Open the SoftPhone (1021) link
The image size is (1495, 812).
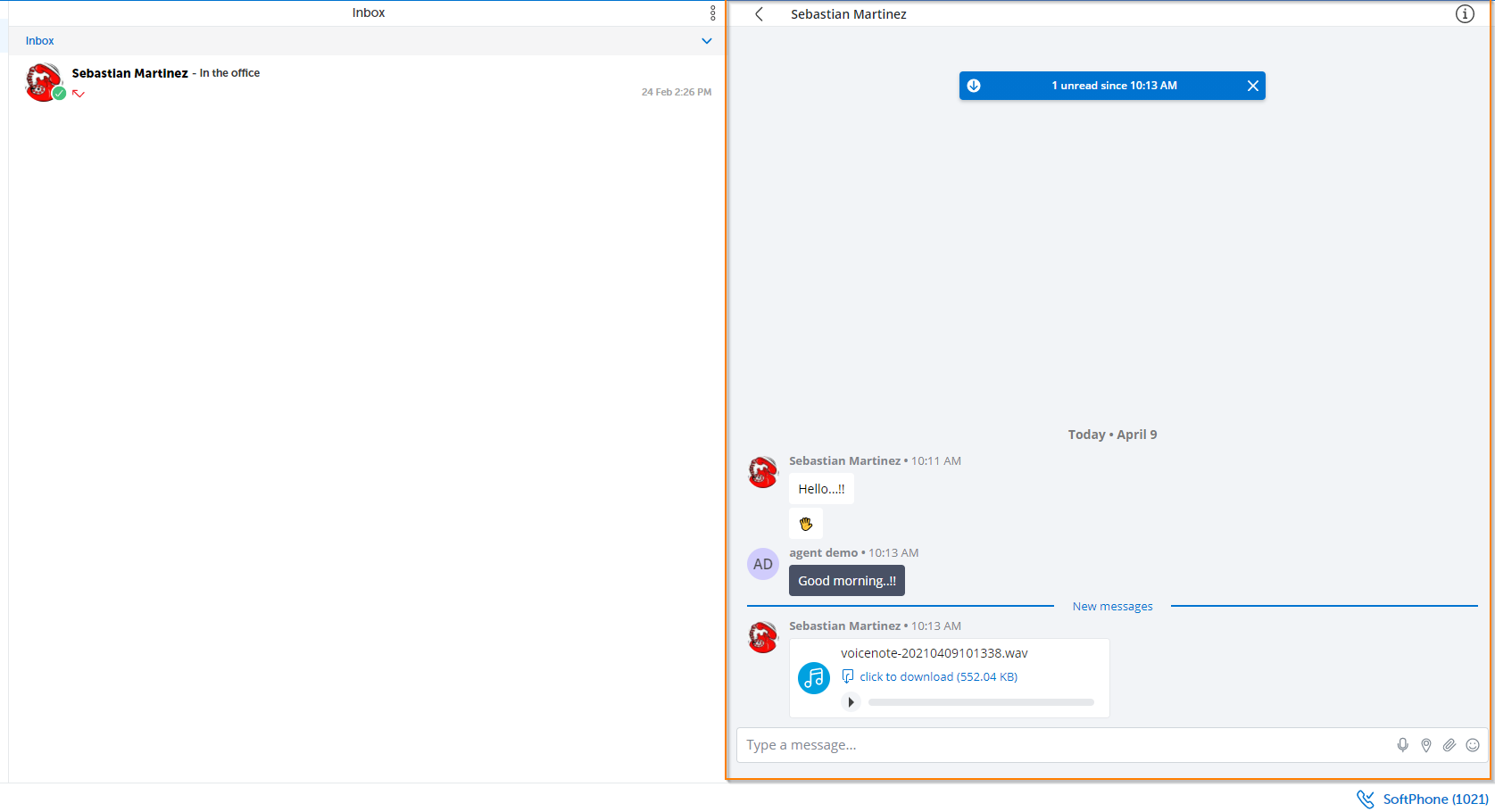[x=1423, y=800]
